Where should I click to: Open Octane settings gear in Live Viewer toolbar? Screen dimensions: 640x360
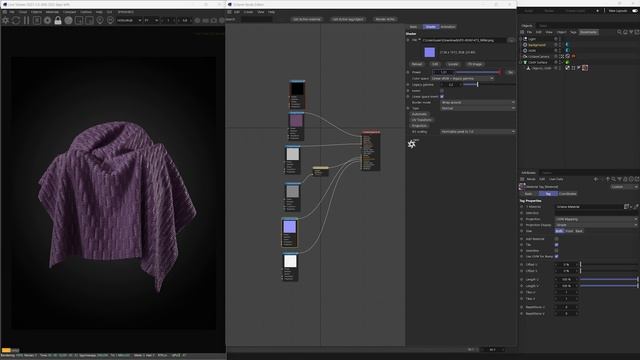pyautogui.click(x=47, y=20)
